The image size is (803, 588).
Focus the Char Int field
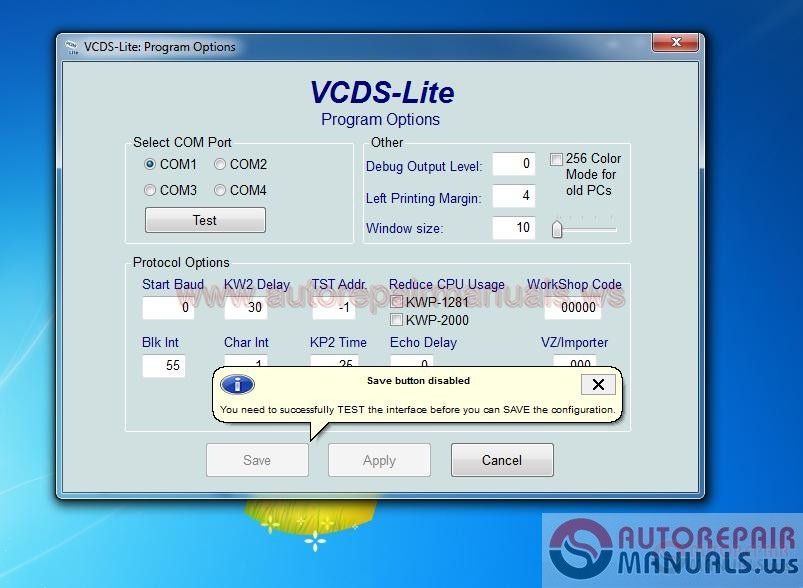click(x=246, y=361)
